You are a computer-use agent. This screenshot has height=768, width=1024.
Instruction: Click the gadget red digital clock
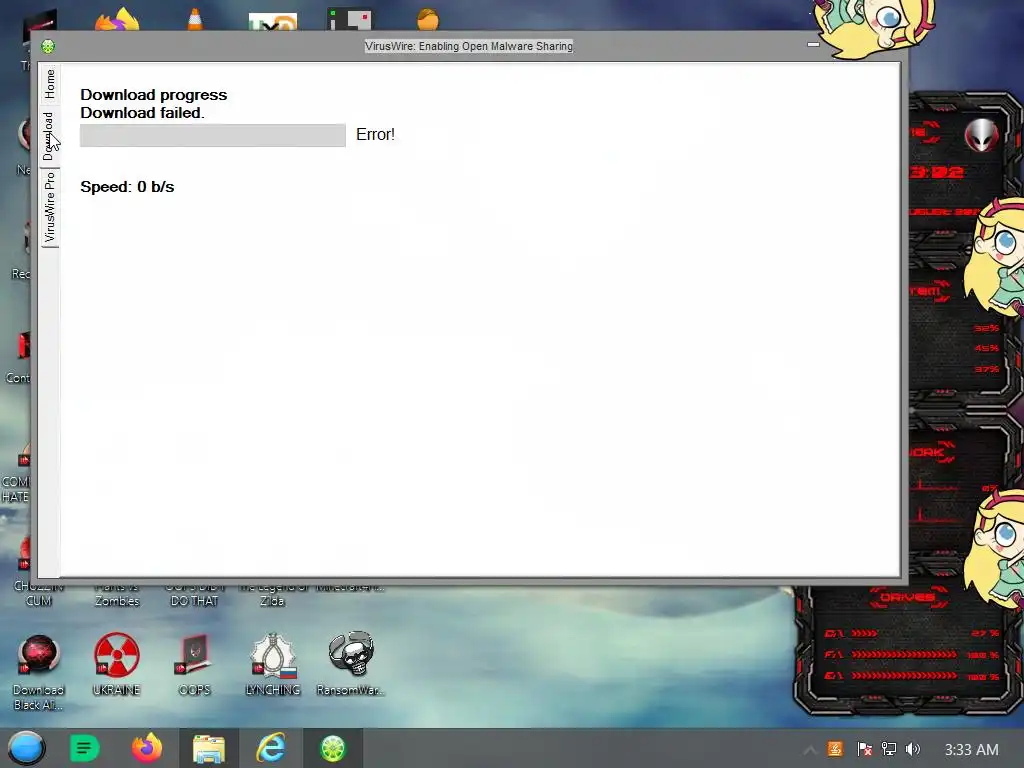pos(937,172)
